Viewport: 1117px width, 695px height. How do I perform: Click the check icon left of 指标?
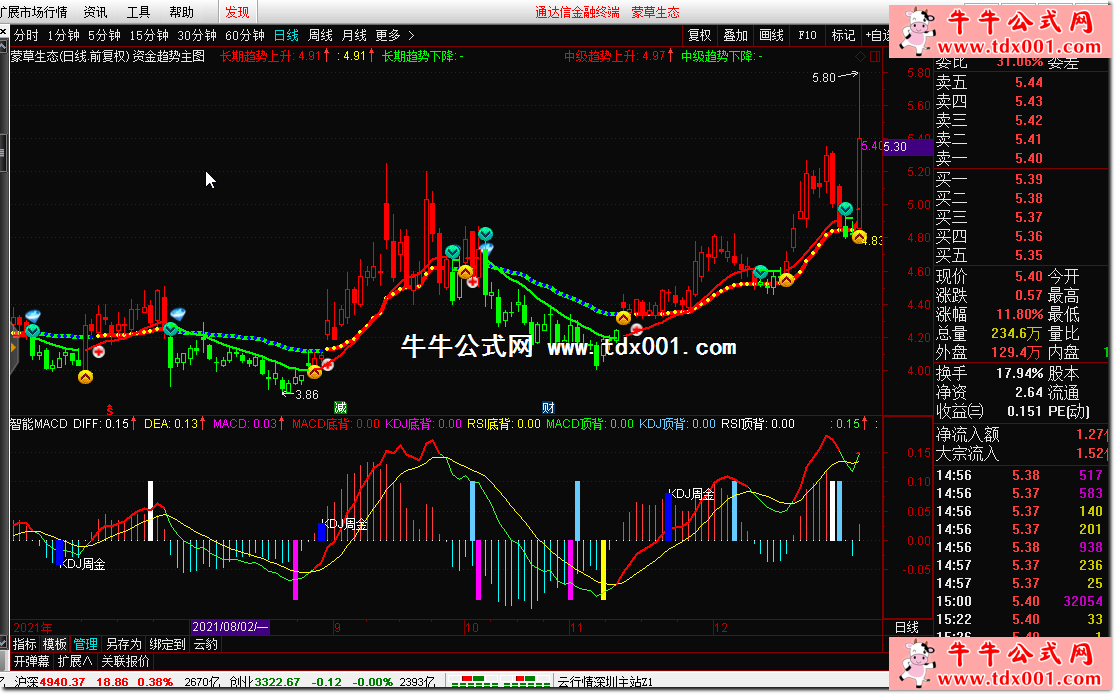5,644
